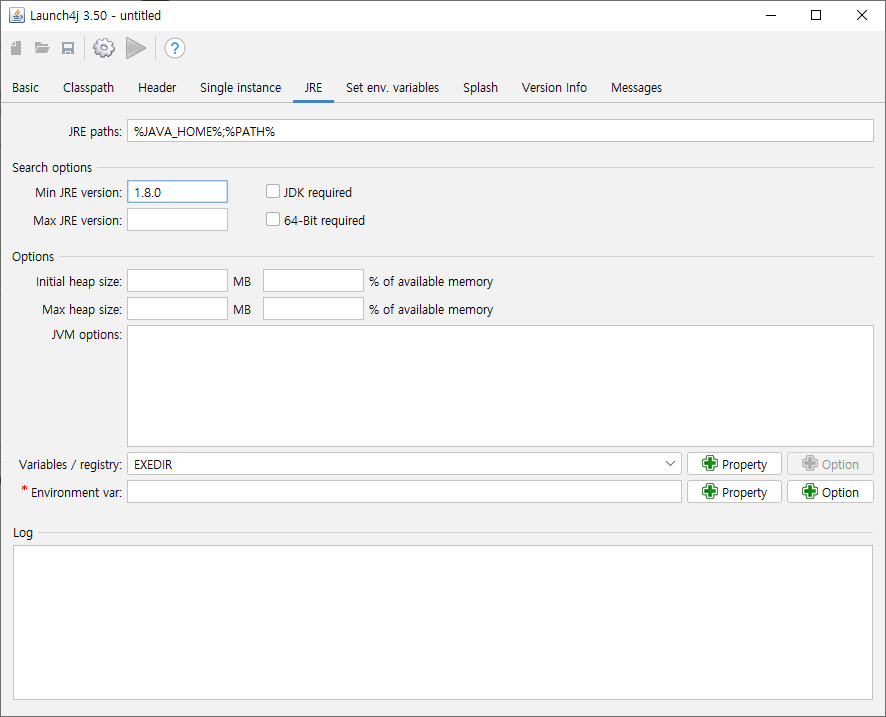Image resolution: width=886 pixels, height=717 pixels.
Task: Open the Set env. variables tab
Action: (392, 88)
